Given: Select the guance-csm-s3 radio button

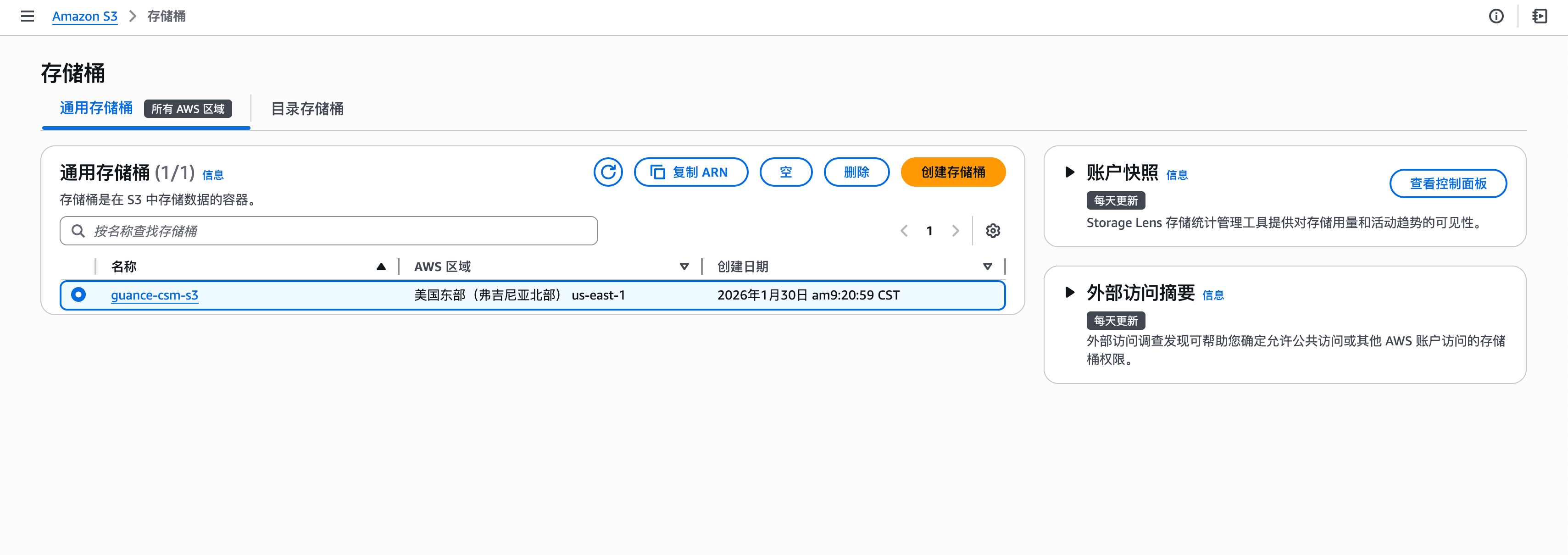Looking at the screenshot, I should (x=78, y=295).
